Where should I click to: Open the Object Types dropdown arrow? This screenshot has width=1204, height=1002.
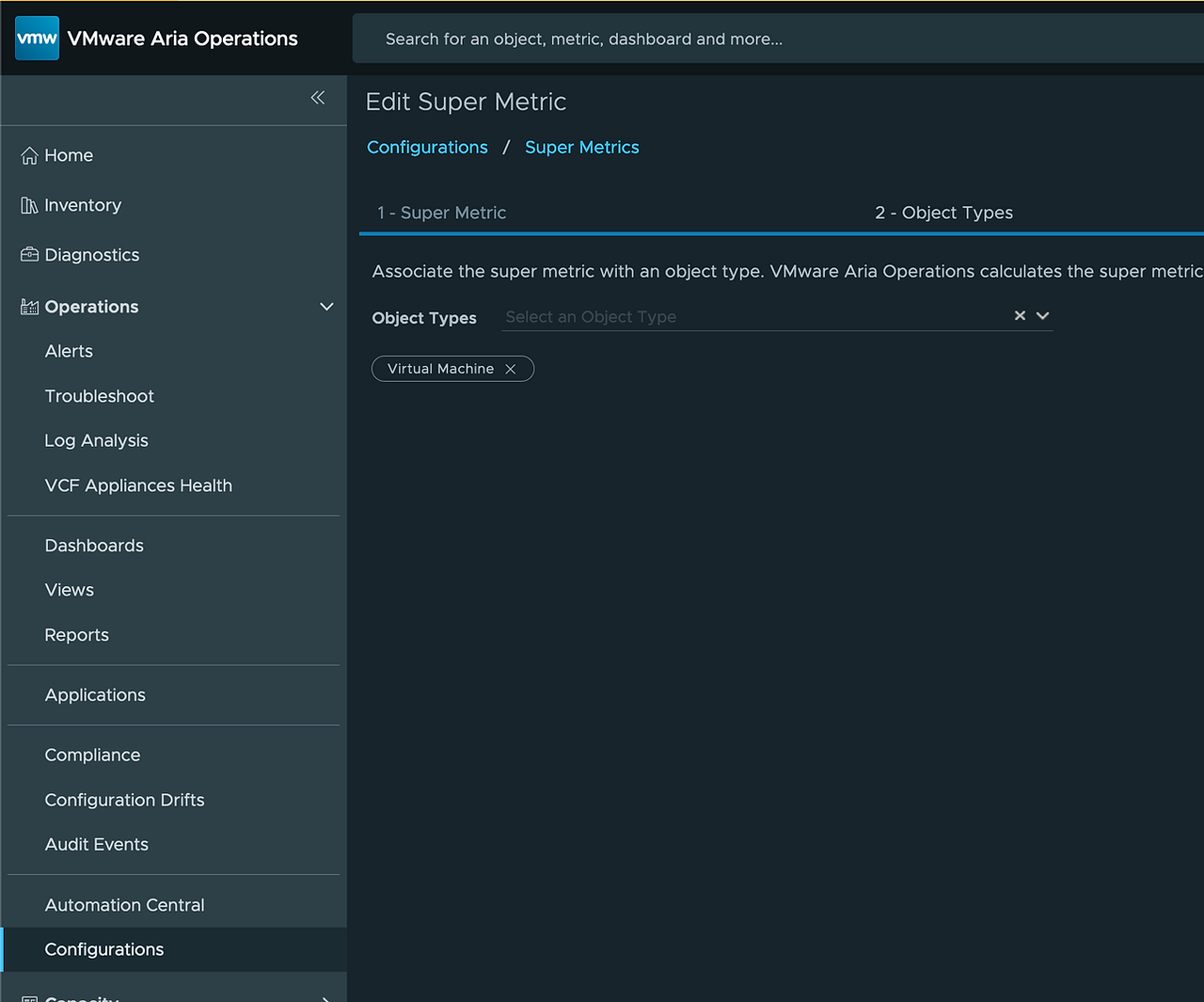[x=1042, y=316]
